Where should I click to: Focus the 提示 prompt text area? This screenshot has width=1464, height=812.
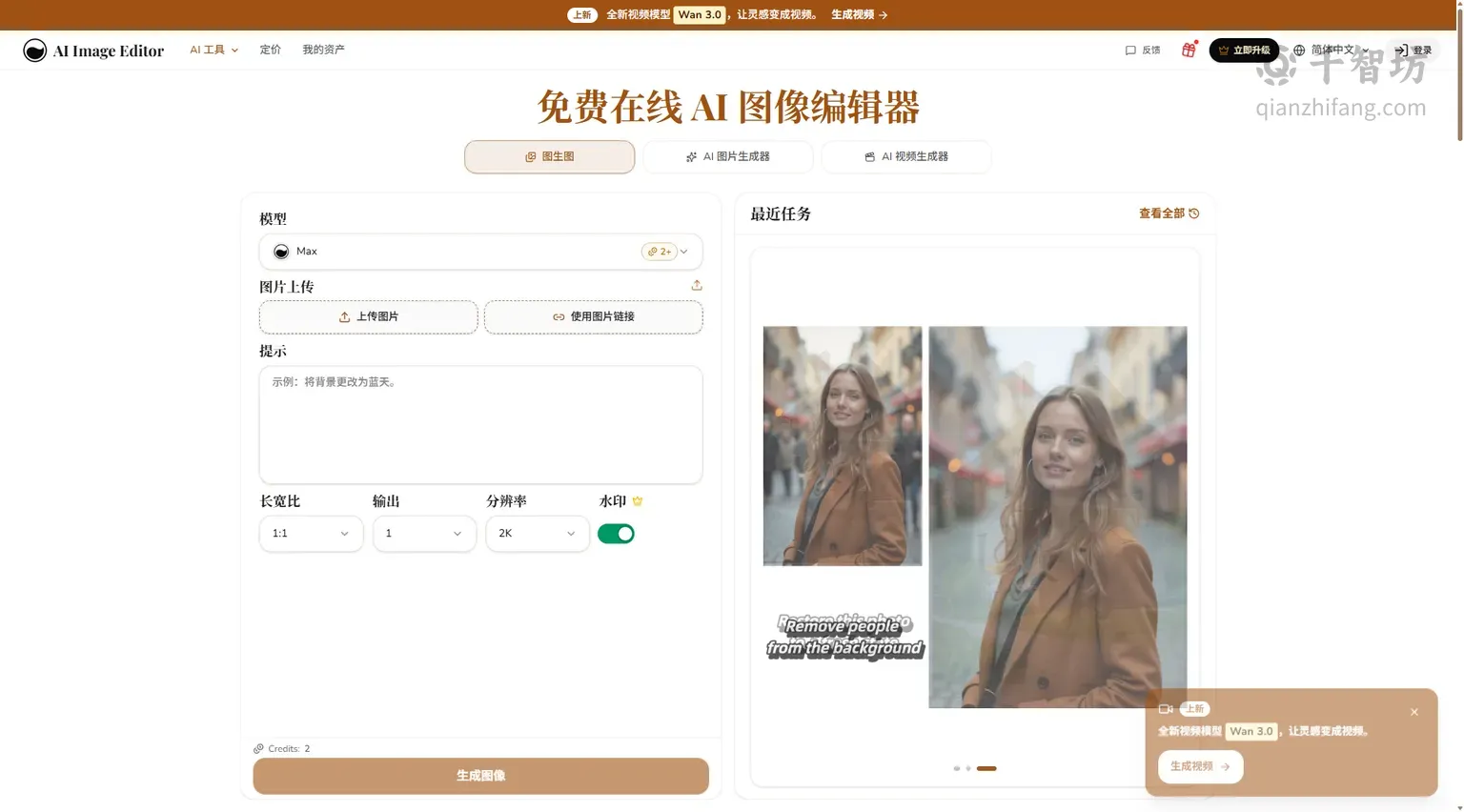[x=480, y=425]
